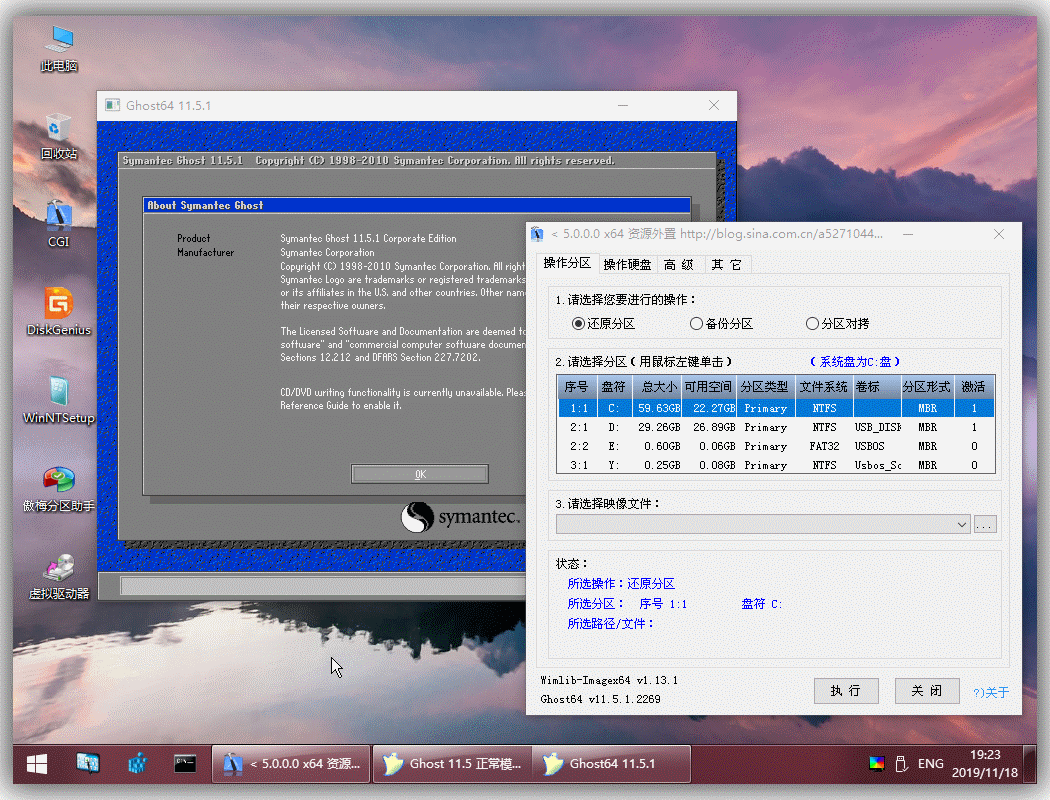Image resolution: width=1050 pixels, height=800 pixels.
Task: Select partition row 3:1 drive Y:
Action: (x=776, y=465)
